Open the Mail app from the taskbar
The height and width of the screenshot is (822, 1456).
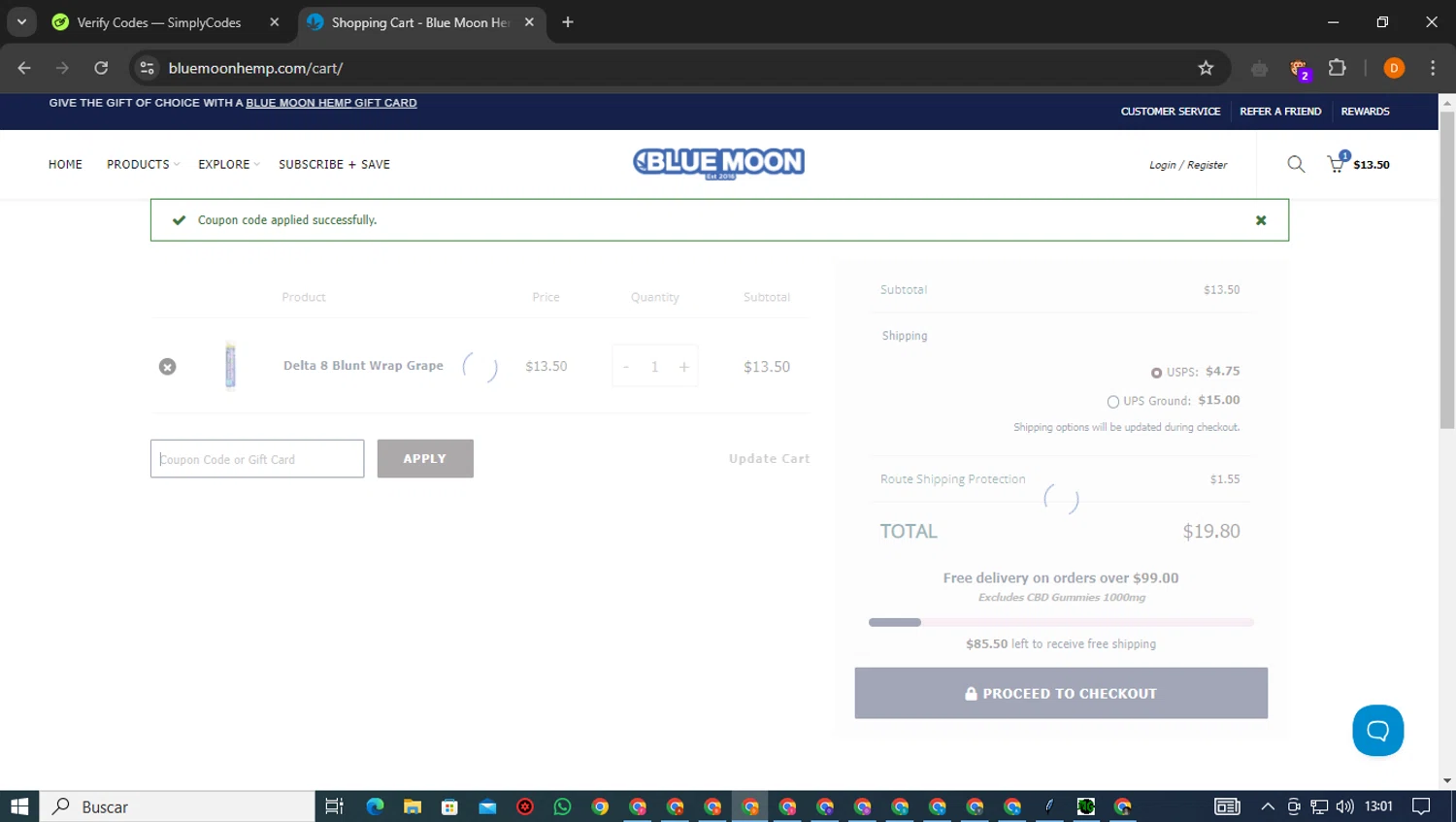(487, 806)
